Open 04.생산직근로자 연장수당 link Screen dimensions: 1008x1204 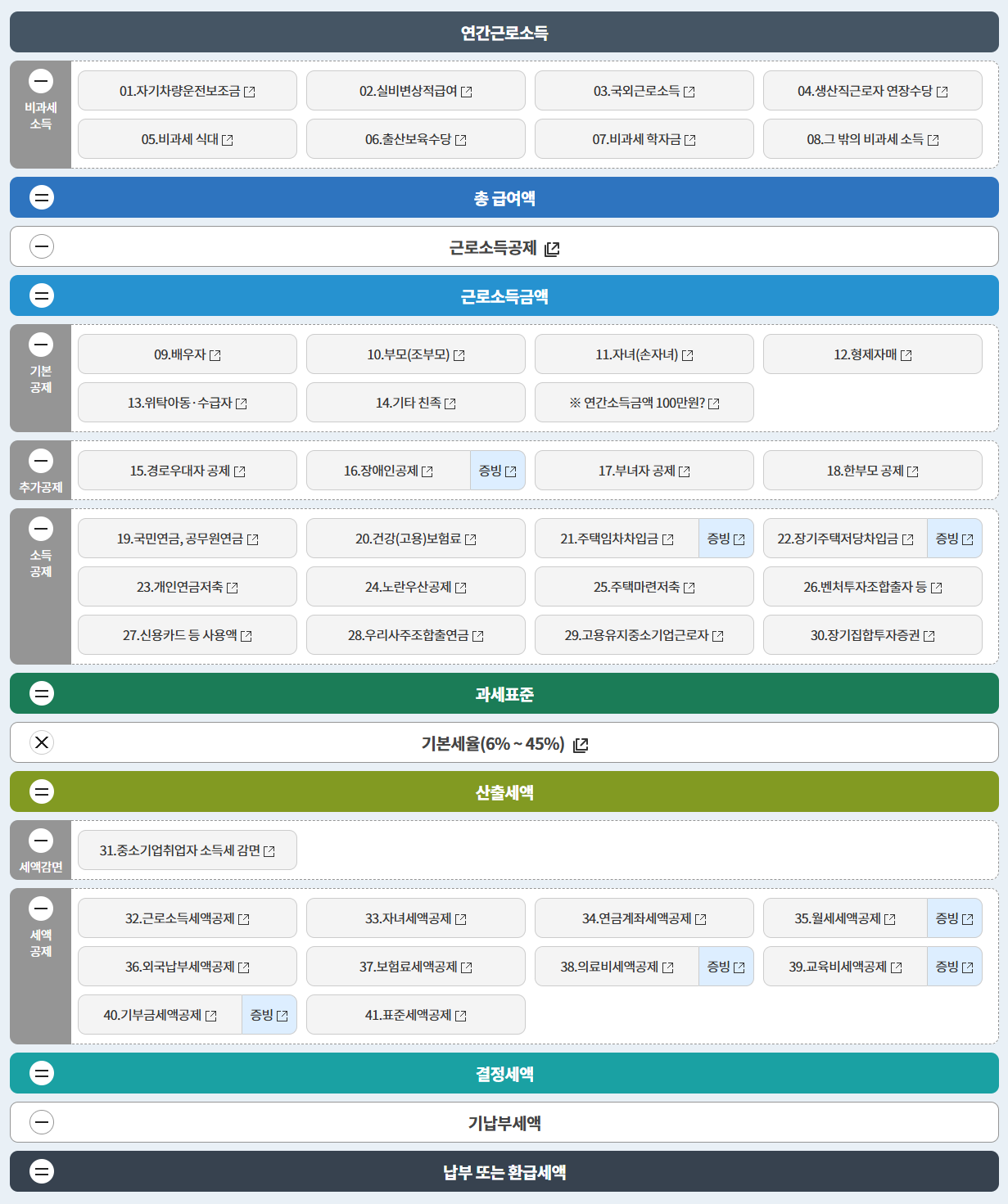[x=873, y=91]
